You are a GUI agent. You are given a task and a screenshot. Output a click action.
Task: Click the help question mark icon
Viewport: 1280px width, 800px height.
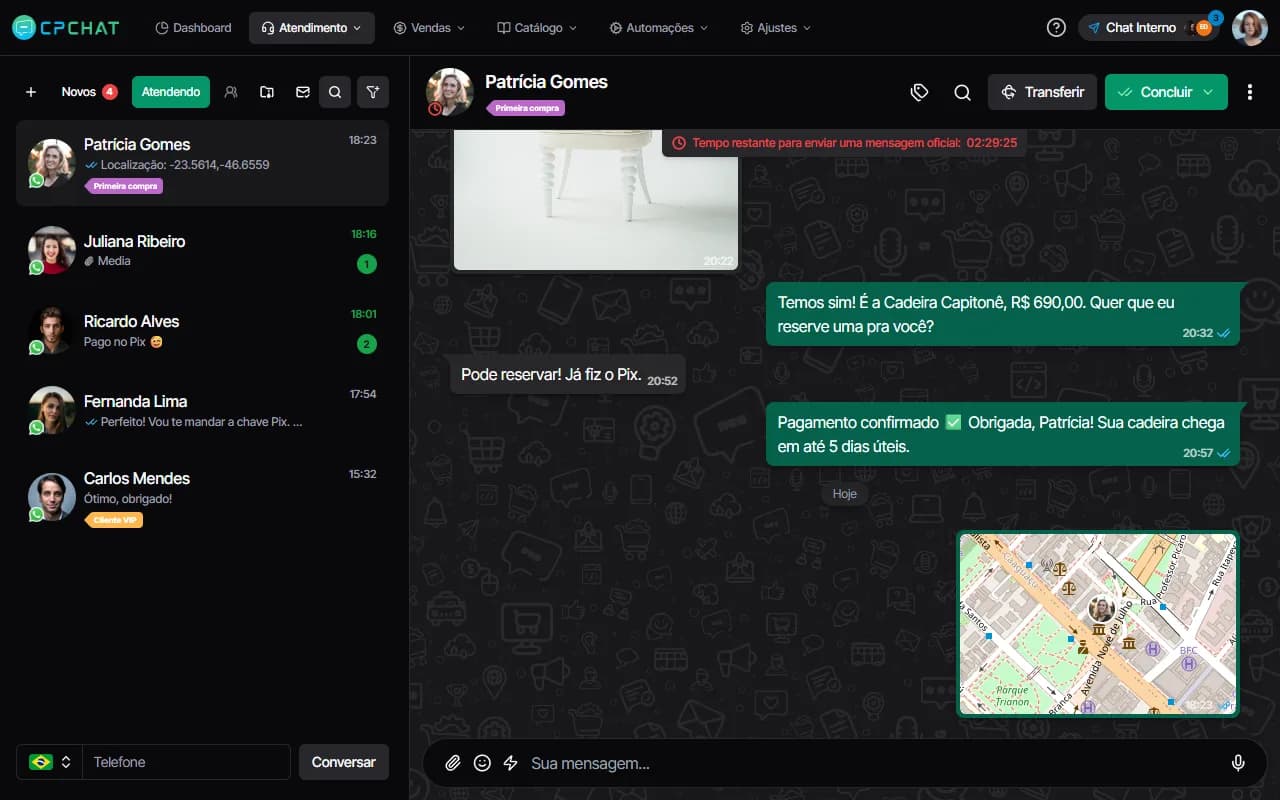coord(1056,28)
